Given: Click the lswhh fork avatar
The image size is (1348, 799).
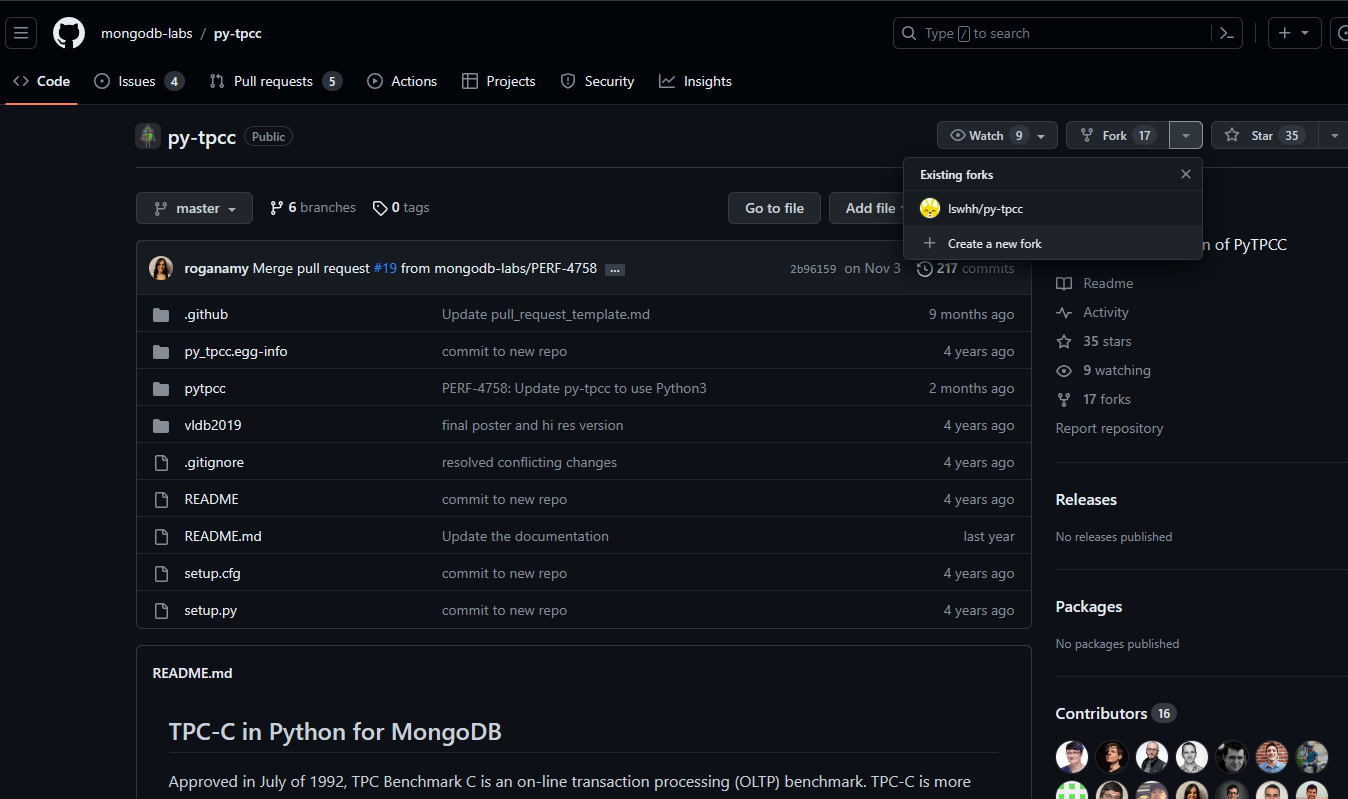Looking at the screenshot, I should click(x=930, y=208).
